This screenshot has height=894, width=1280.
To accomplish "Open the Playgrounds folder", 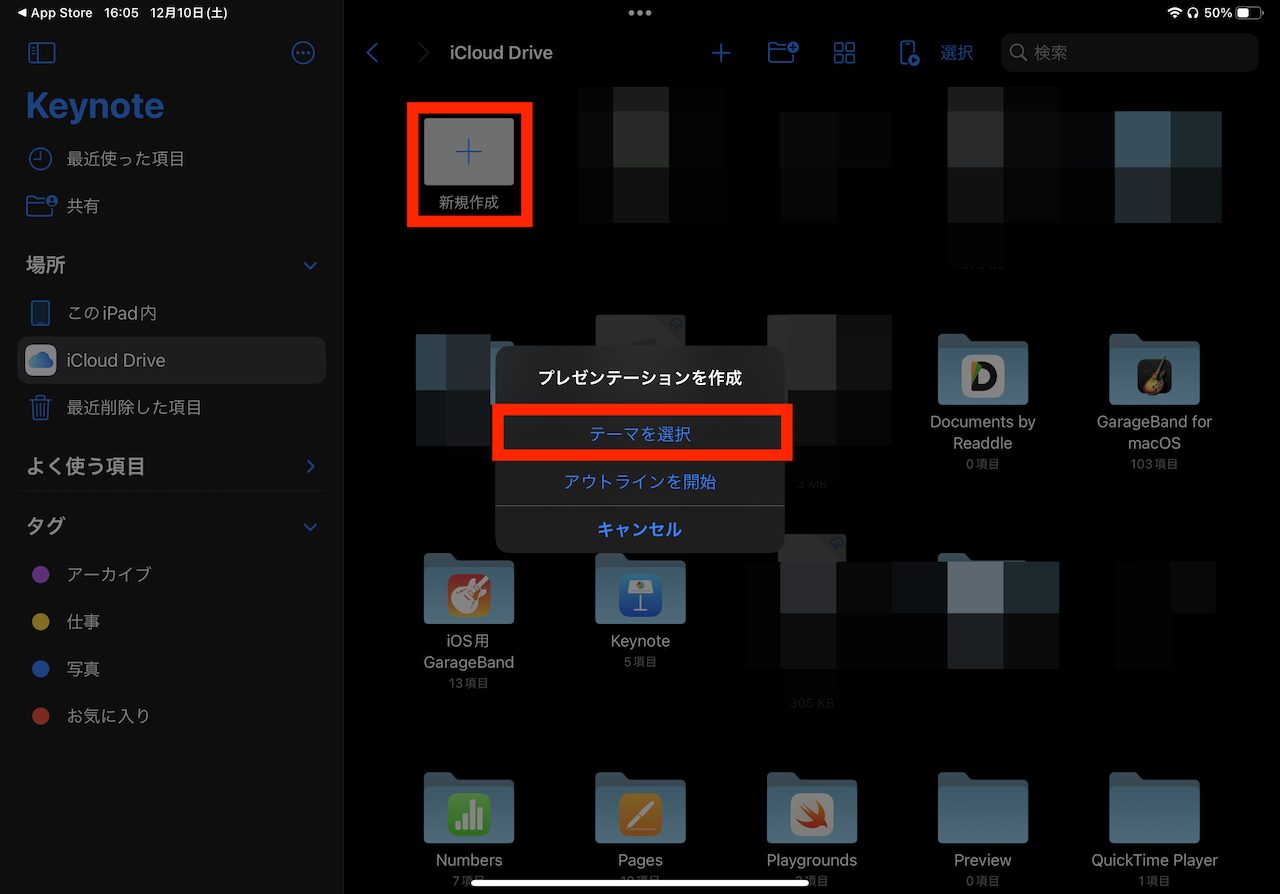I will pyautogui.click(x=811, y=829).
